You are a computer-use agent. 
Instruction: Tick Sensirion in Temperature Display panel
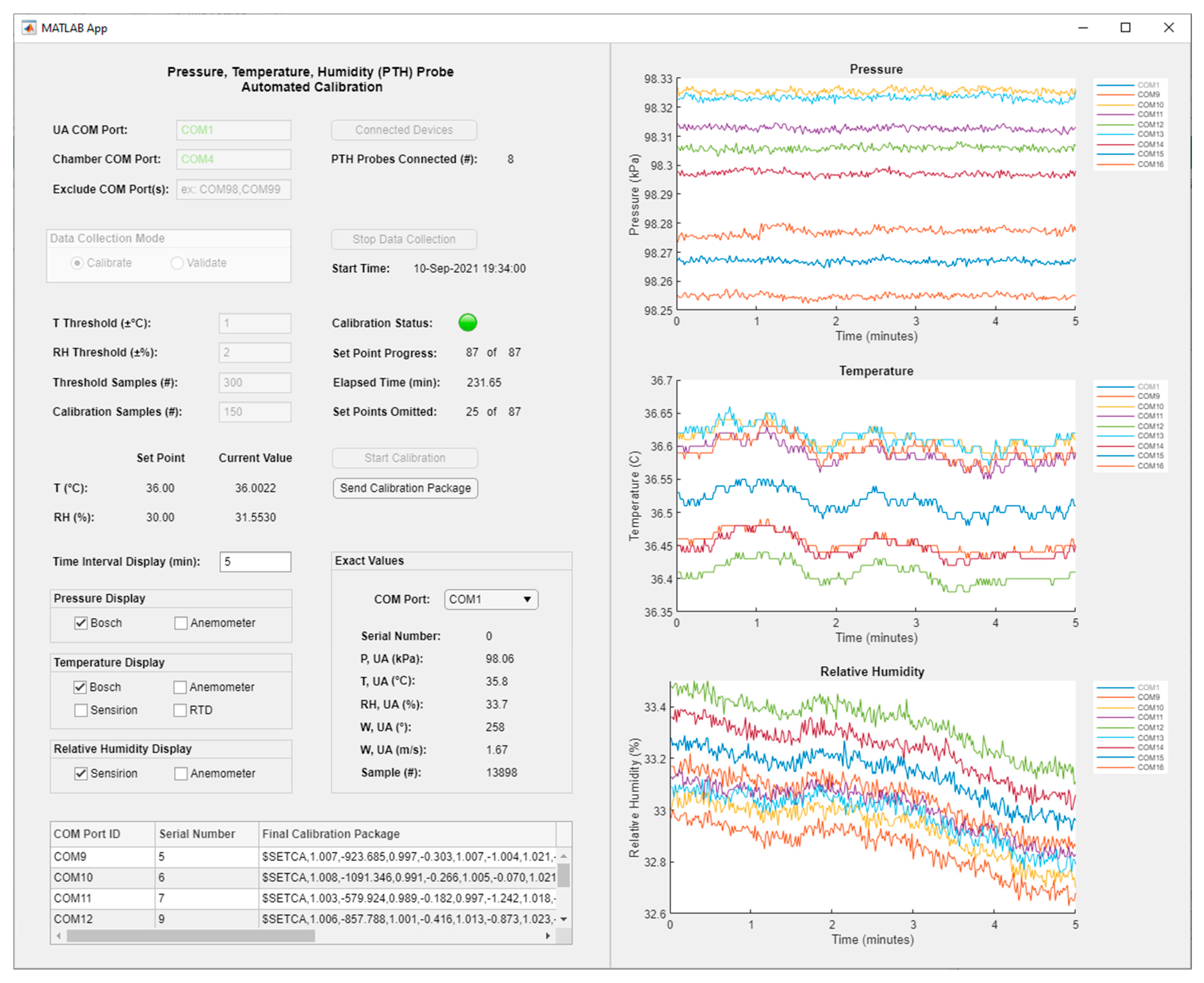[81, 710]
